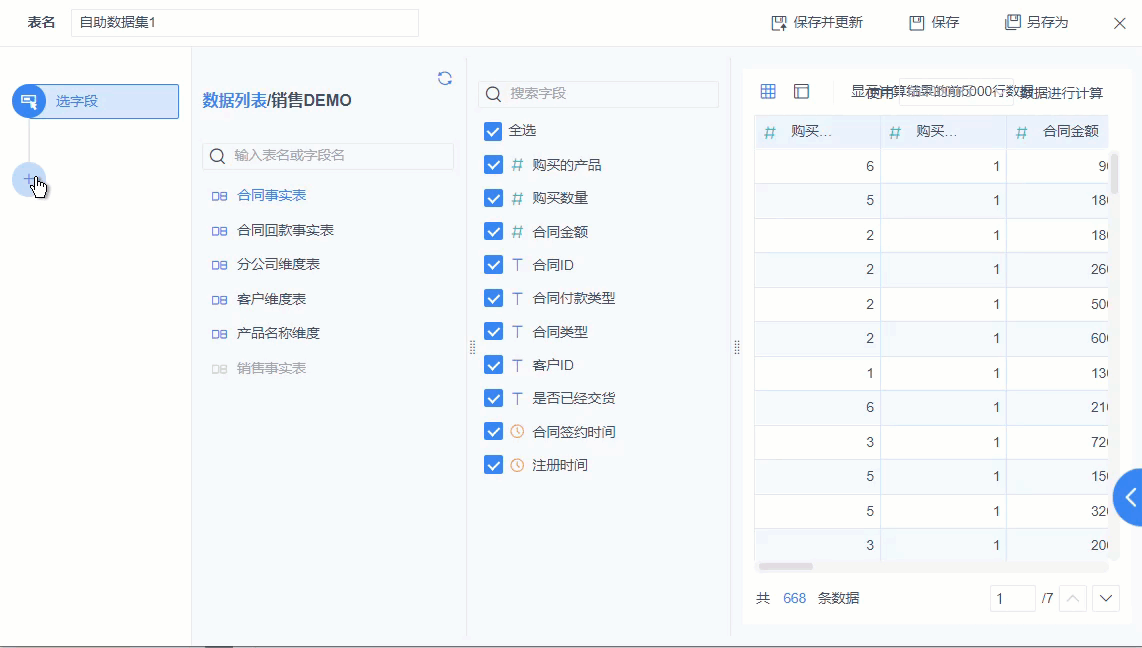Go to next preview page arrow
The image size is (1142, 648).
coord(1106,598)
